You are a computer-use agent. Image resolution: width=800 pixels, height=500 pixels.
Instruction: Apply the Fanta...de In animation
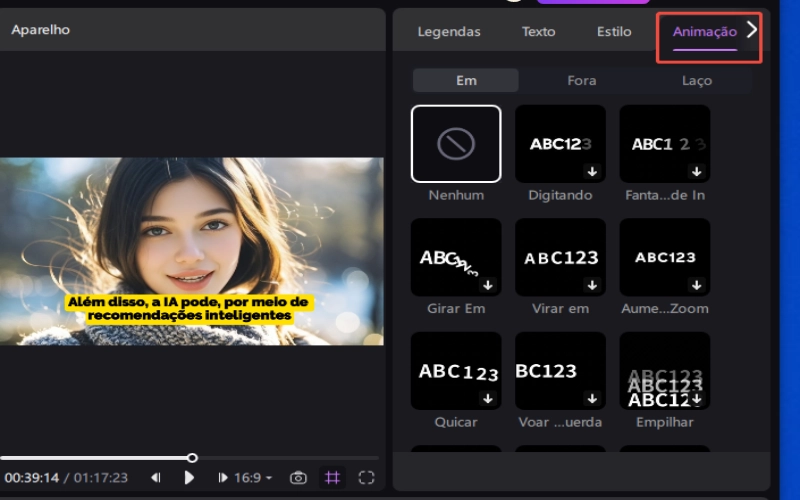[x=665, y=144]
